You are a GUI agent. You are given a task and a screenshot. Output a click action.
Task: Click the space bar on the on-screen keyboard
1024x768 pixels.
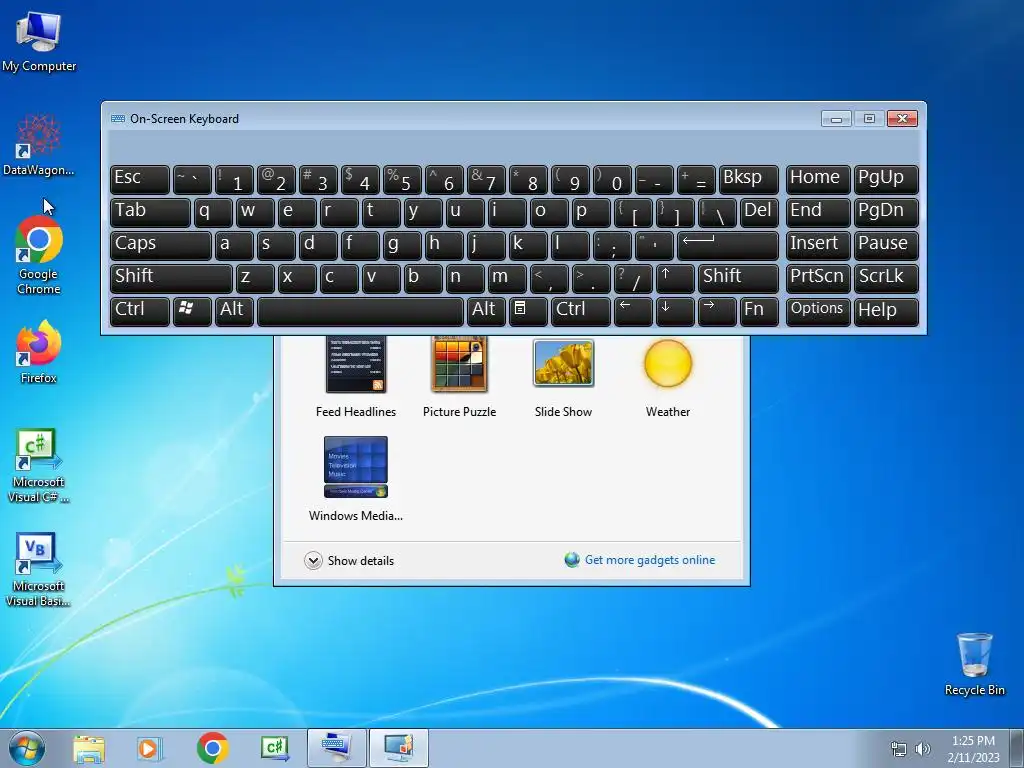coord(360,311)
